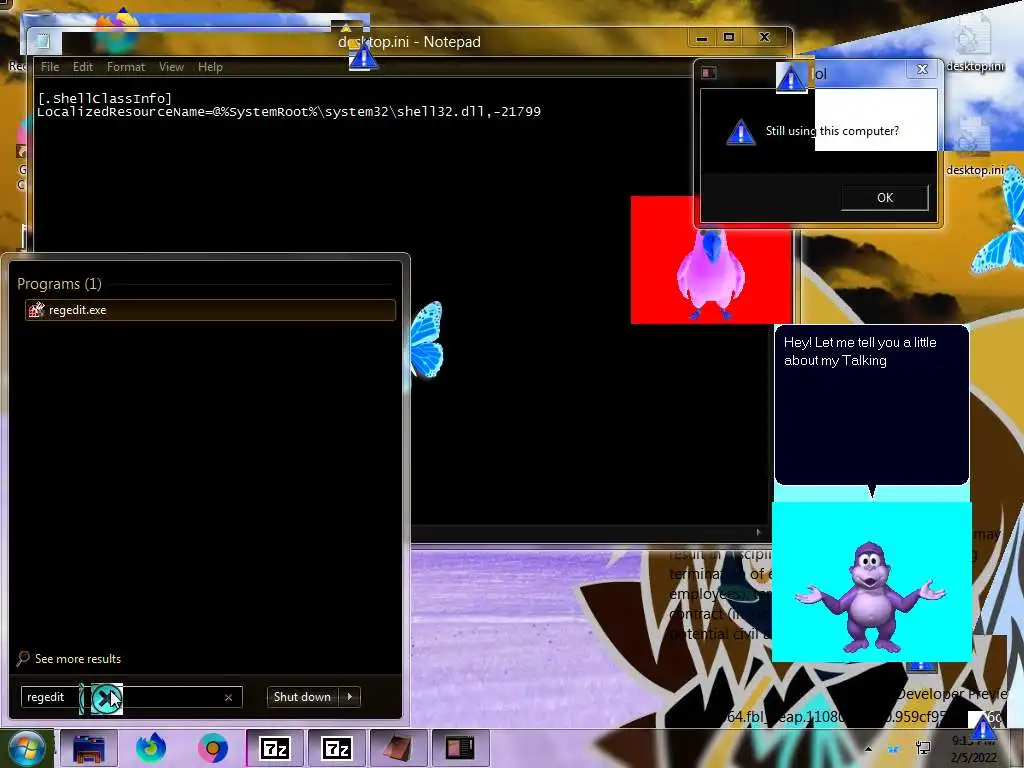Viewport: 1024px width, 768px height.
Task: Maximize the Notepad window
Action: click(x=729, y=38)
